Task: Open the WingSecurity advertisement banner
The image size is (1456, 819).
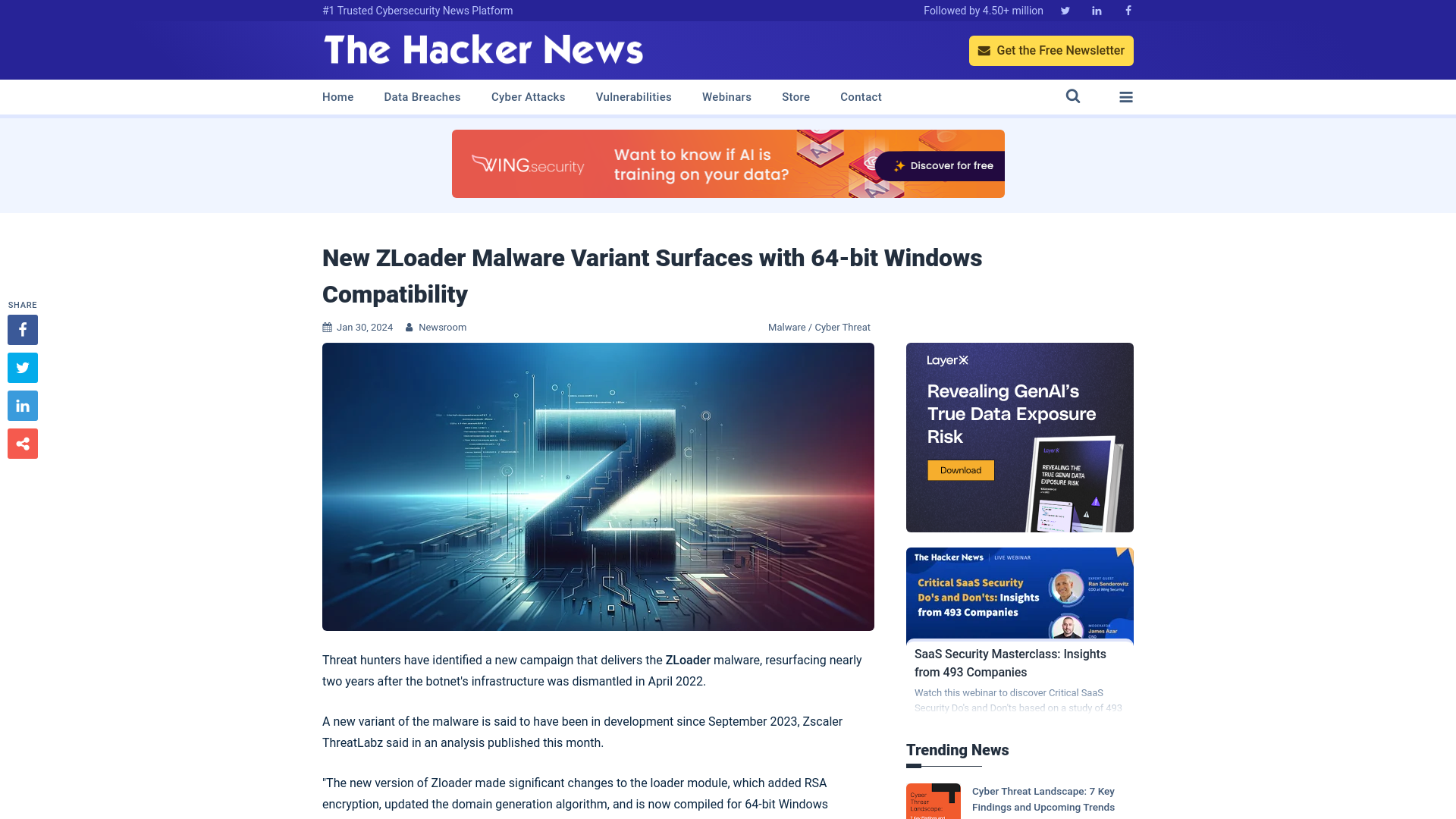Action: [x=728, y=163]
